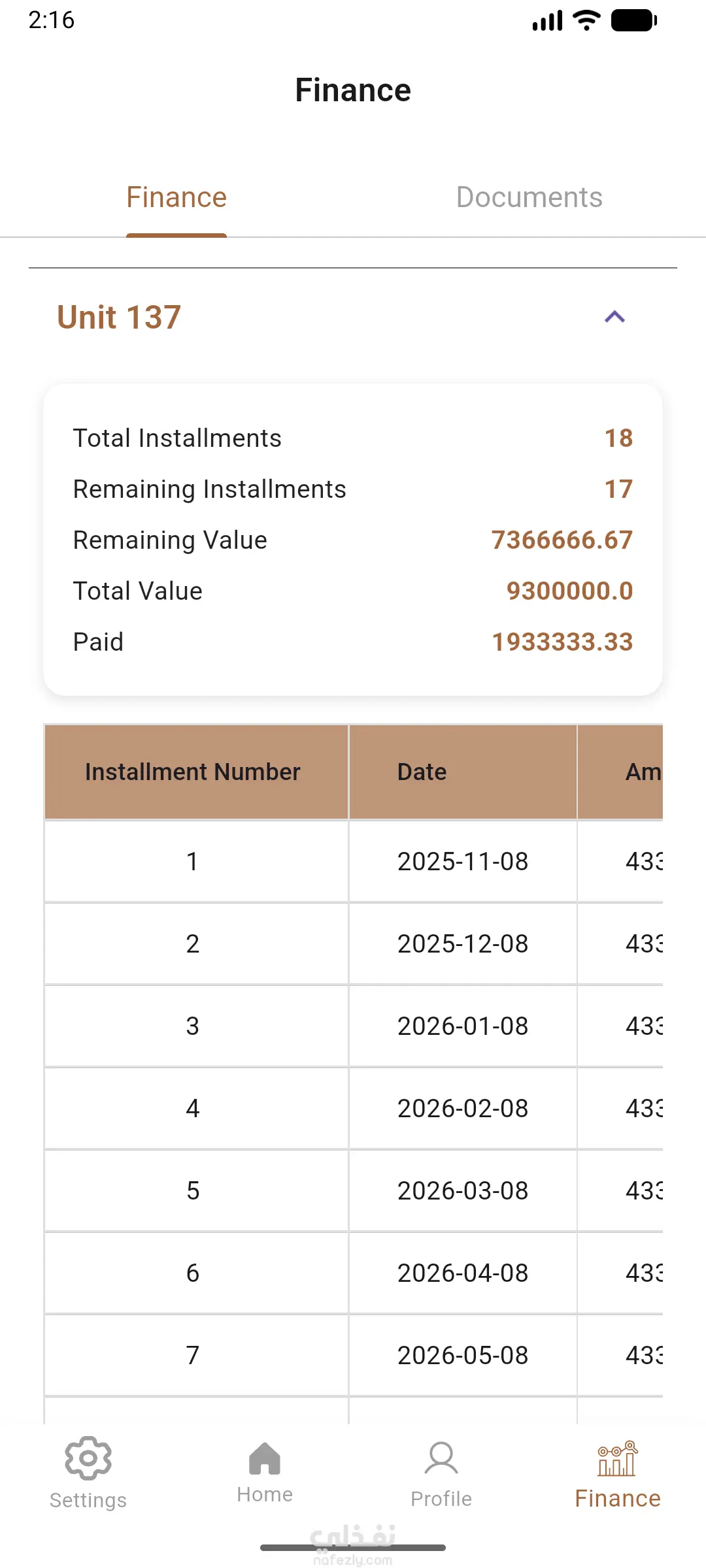Tap the Finance page title

[353, 90]
